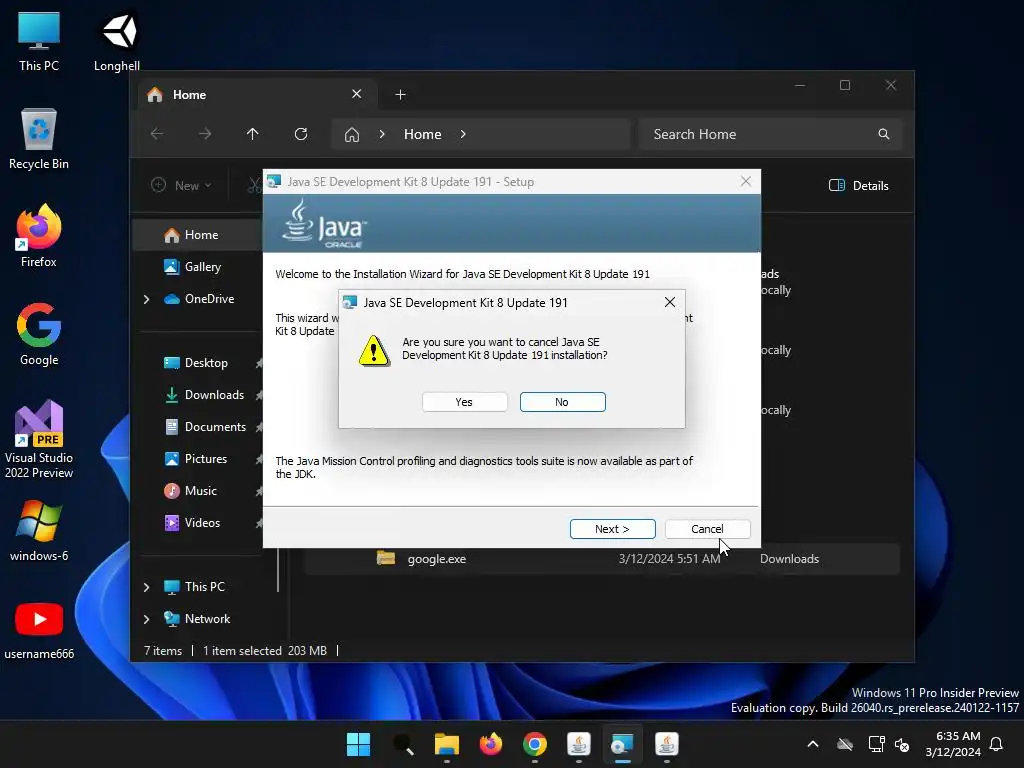The image size is (1024, 768).
Task: Expand the Network tree node
Action: pyautogui.click(x=147, y=619)
